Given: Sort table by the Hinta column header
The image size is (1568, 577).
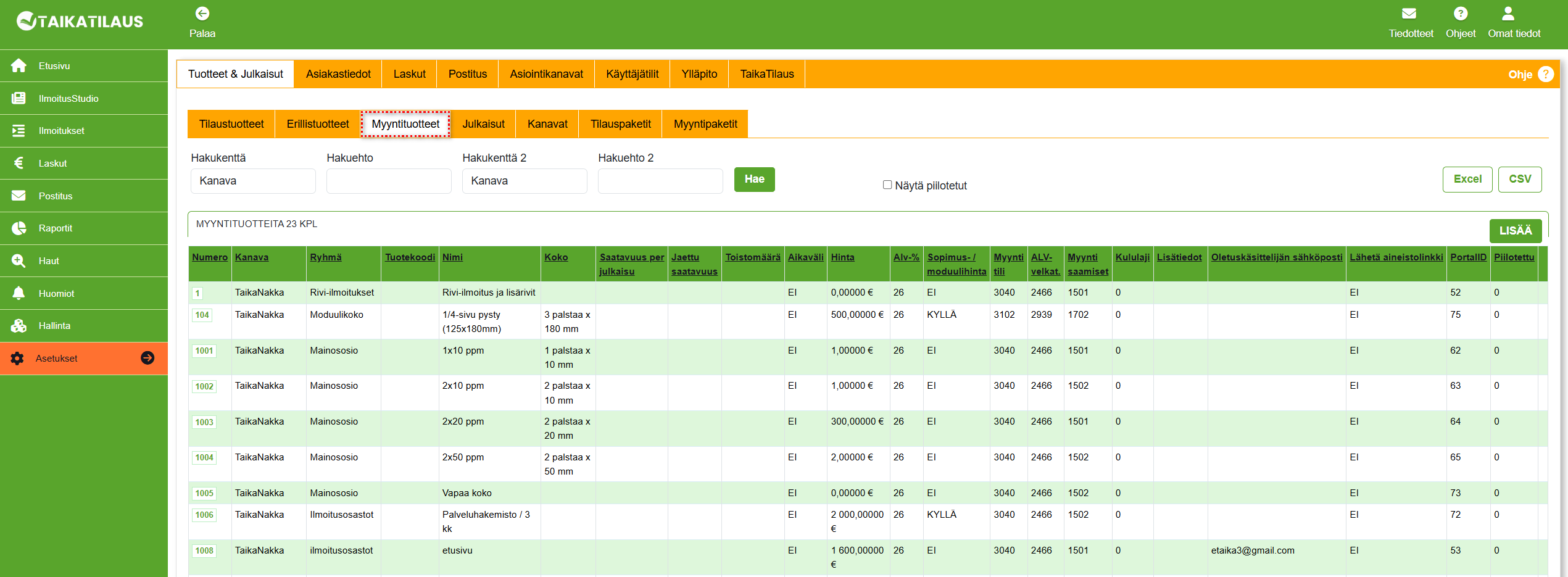Looking at the screenshot, I should point(842,257).
